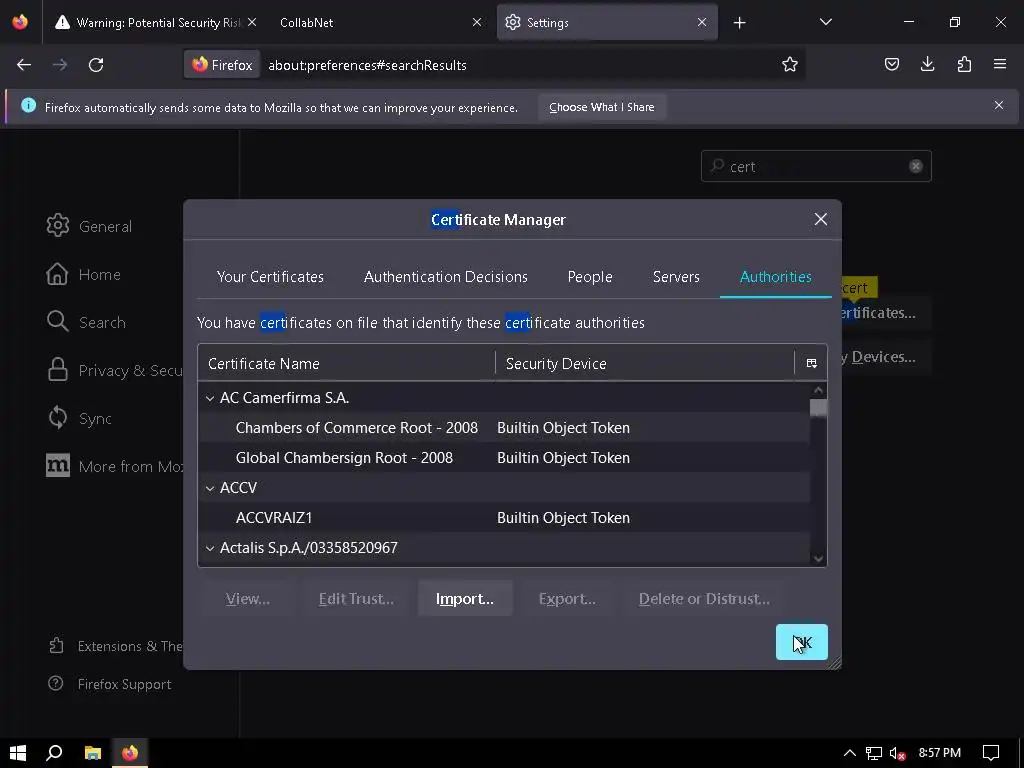
Task: Open Your Certificates tab
Action: coord(270,277)
